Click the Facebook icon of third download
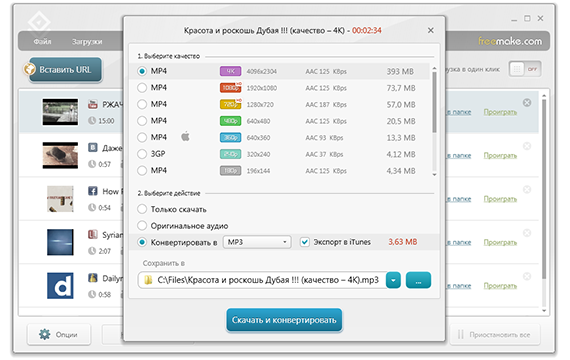Viewport: 570px width, 360px height. (93, 191)
